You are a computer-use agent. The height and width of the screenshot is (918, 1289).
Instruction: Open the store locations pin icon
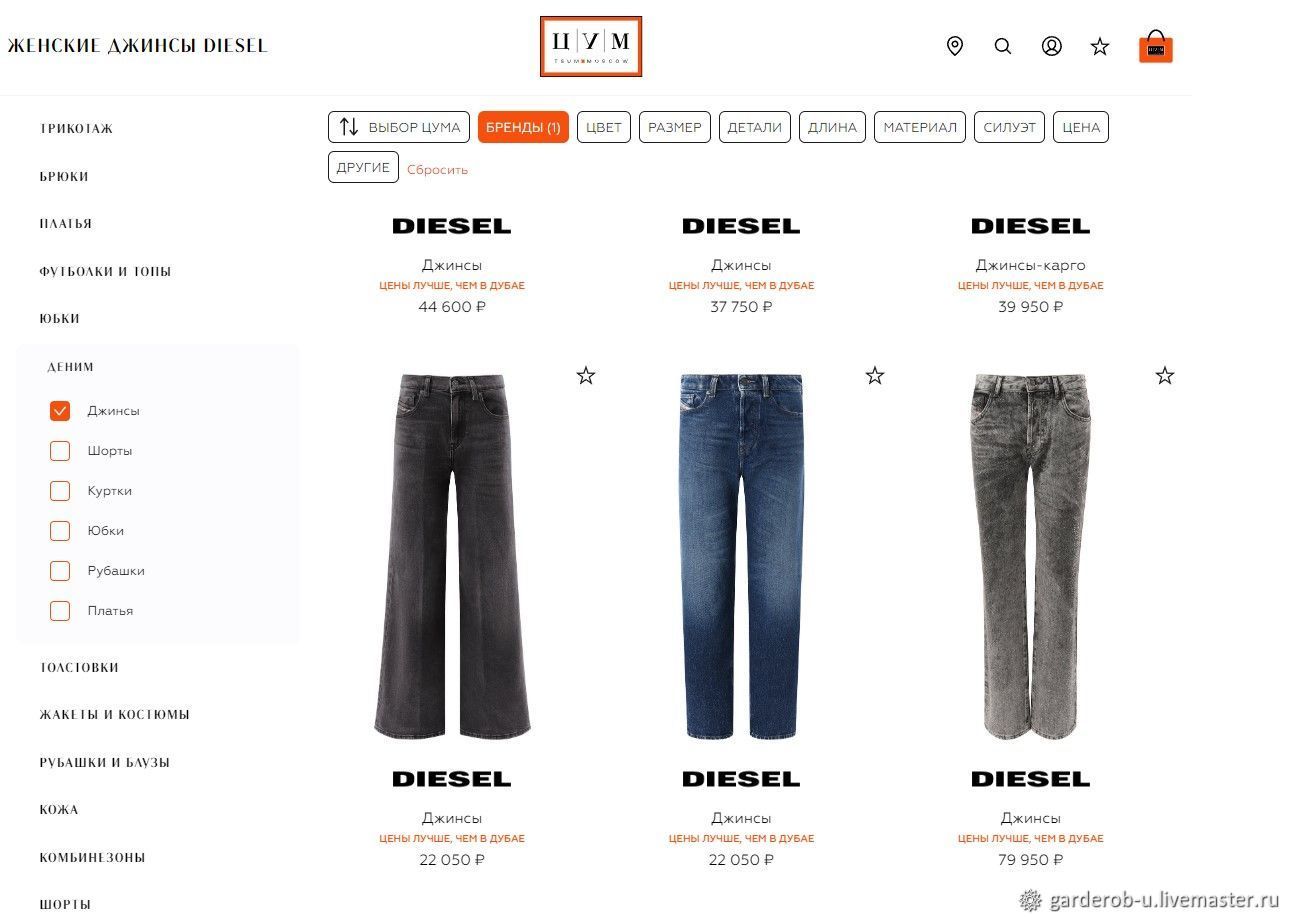click(x=955, y=46)
